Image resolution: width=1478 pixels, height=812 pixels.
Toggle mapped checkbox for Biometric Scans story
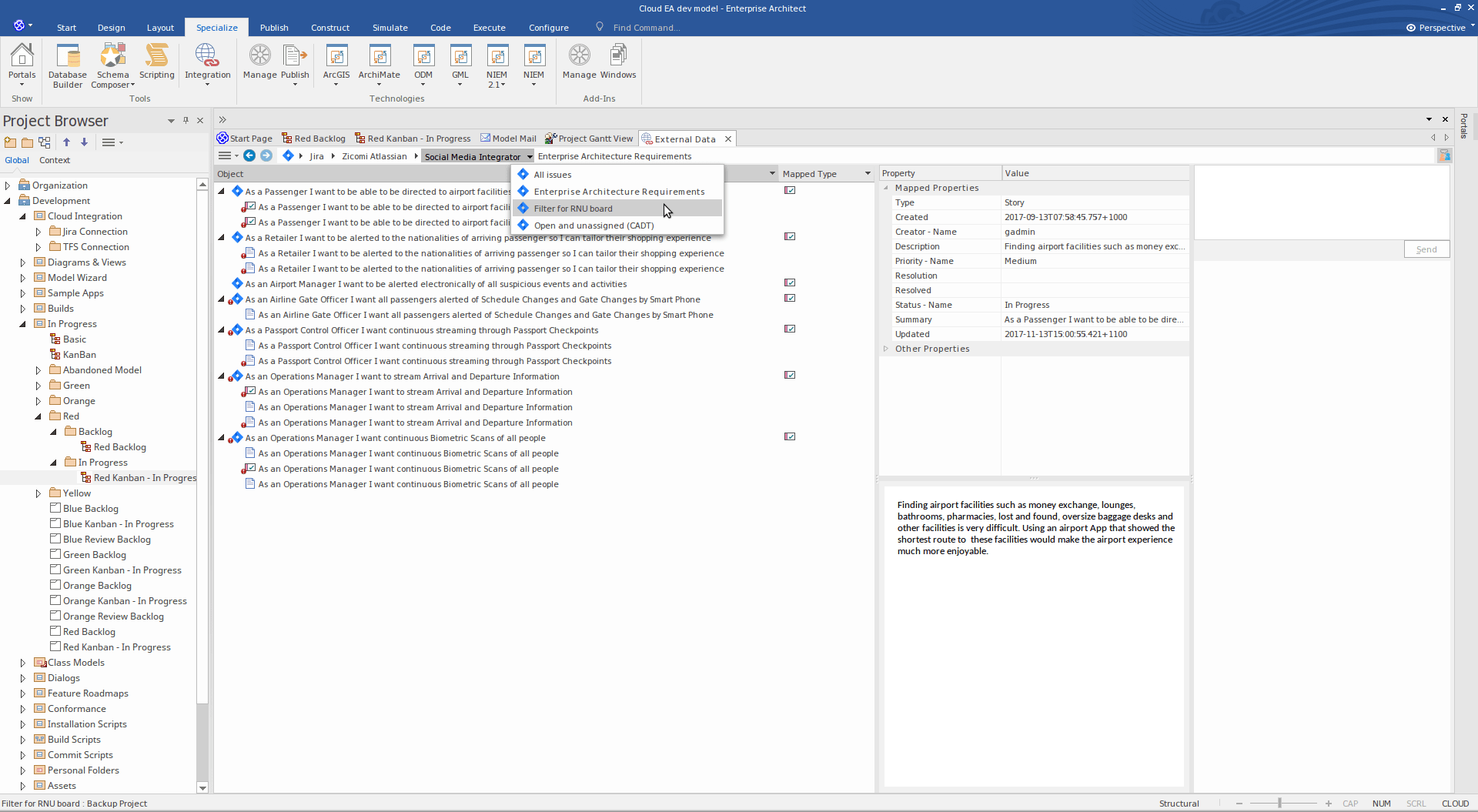point(790,437)
